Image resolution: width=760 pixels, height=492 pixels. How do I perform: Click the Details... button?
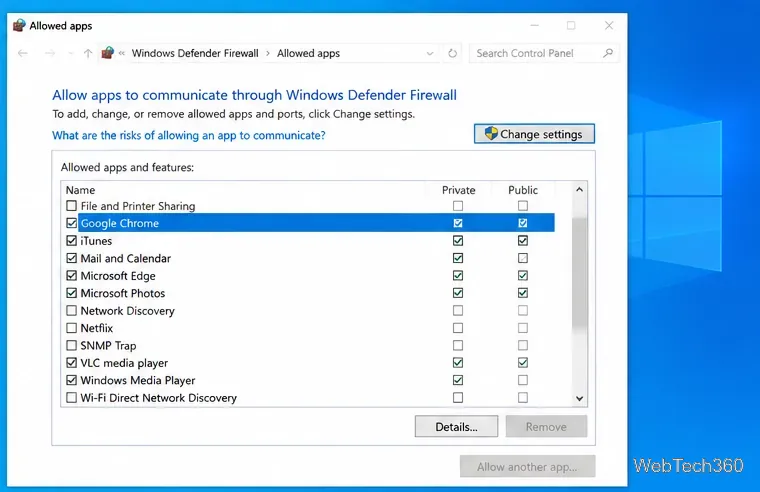(x=456, y=427)
